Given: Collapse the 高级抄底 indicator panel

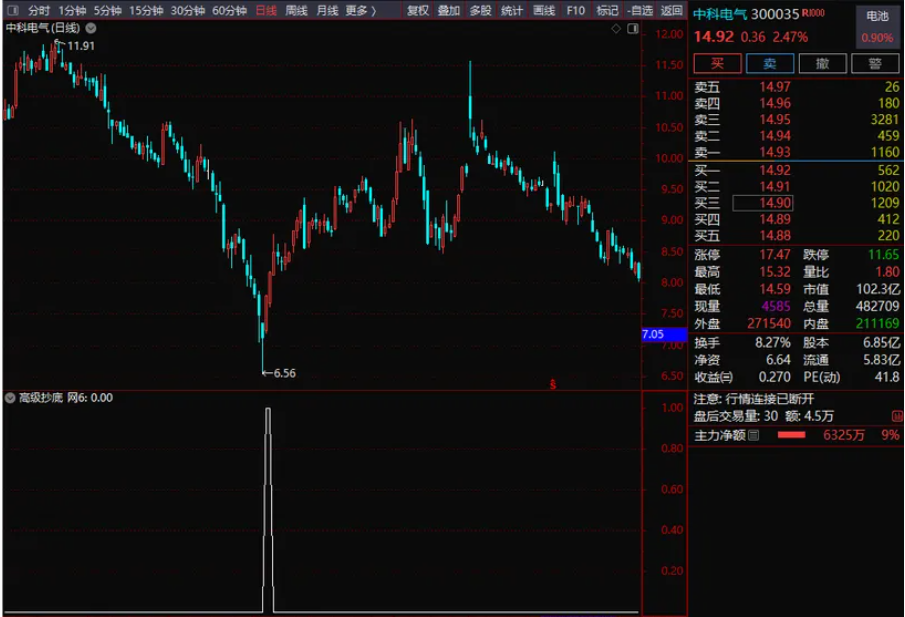Looking at the screenshot, I should pos(8,398).
